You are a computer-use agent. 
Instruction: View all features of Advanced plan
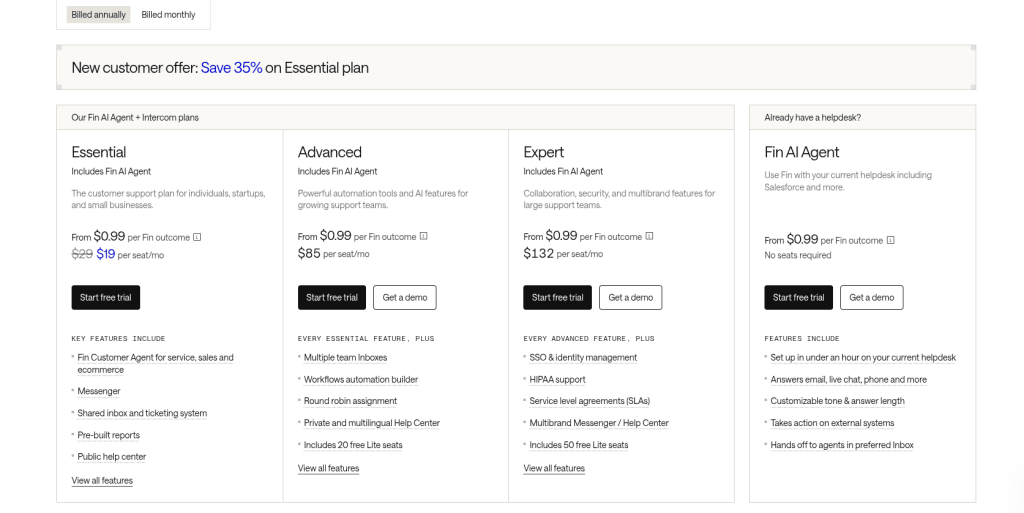[x=328, y=468]
